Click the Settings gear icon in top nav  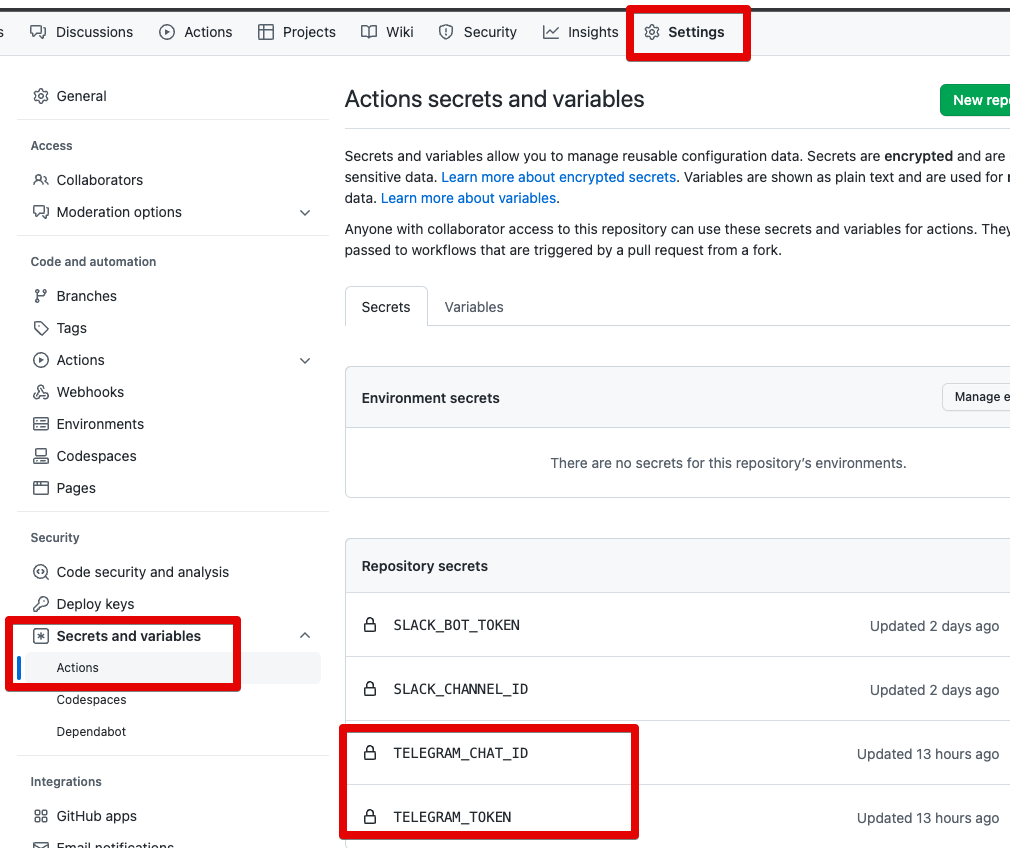pos(652,32)
